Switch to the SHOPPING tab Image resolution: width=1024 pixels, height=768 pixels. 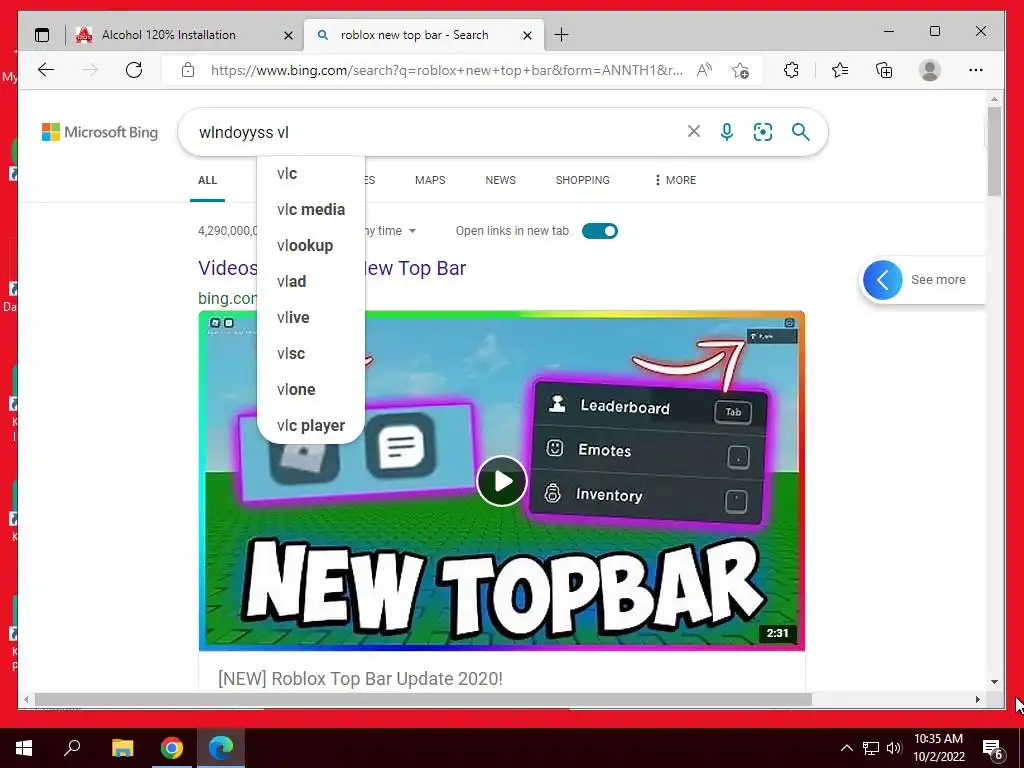click(x=583, y=180)
